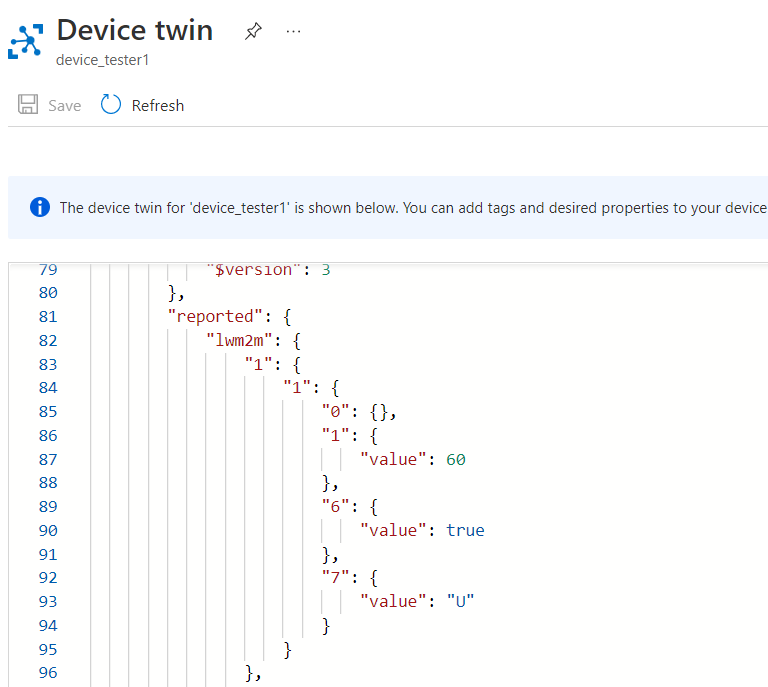Click the "1" key on line 83

258,364
